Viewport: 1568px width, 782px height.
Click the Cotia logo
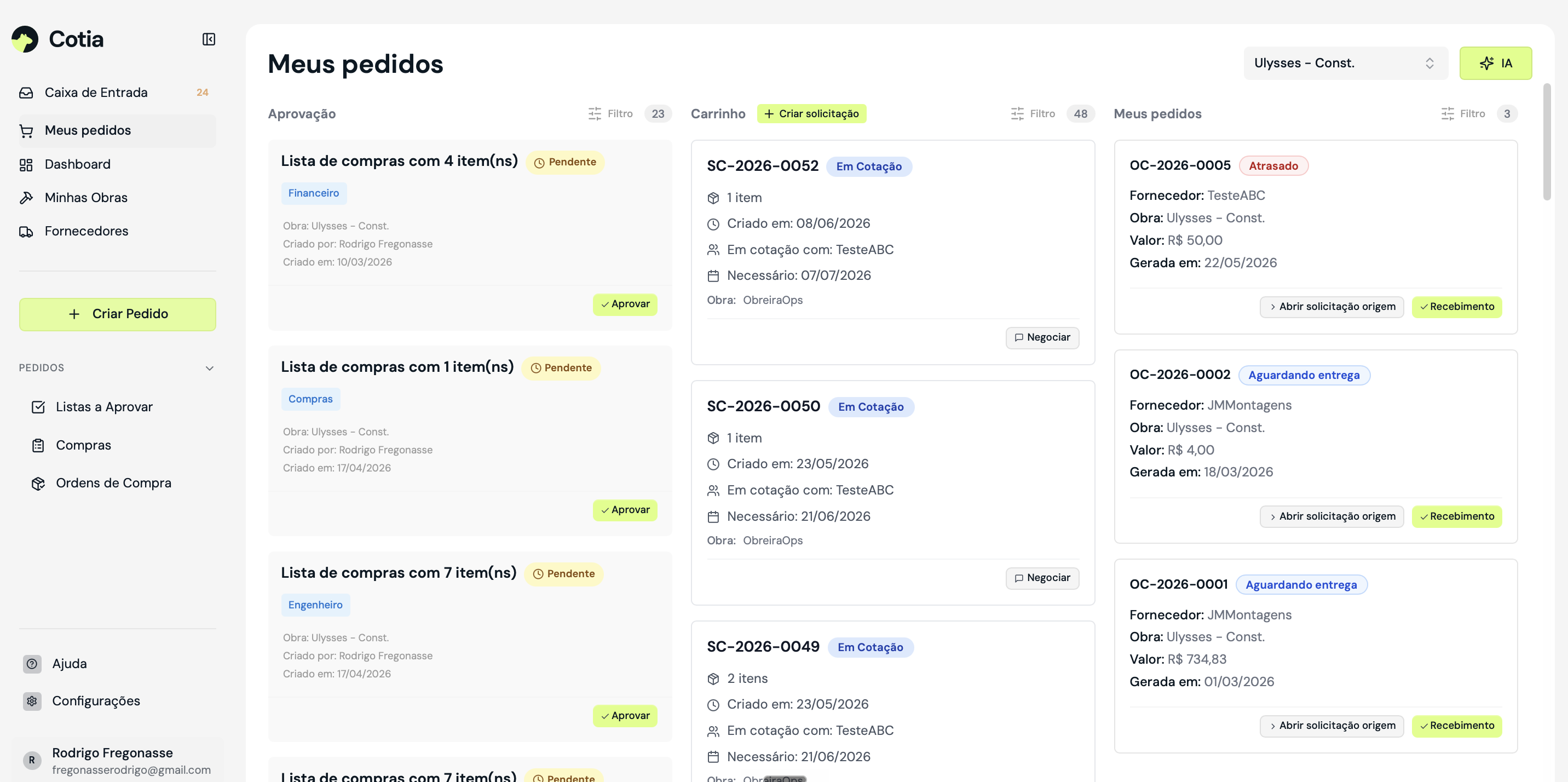coord(58,39)
